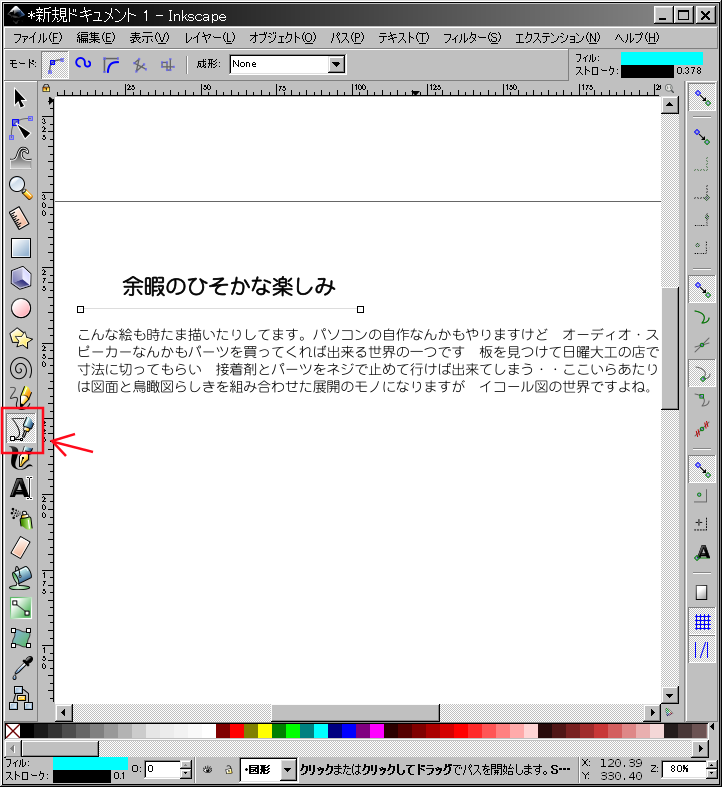Toggle snap to guides
The height and width of the screenshot is (787, 722).
pos(702,649)
